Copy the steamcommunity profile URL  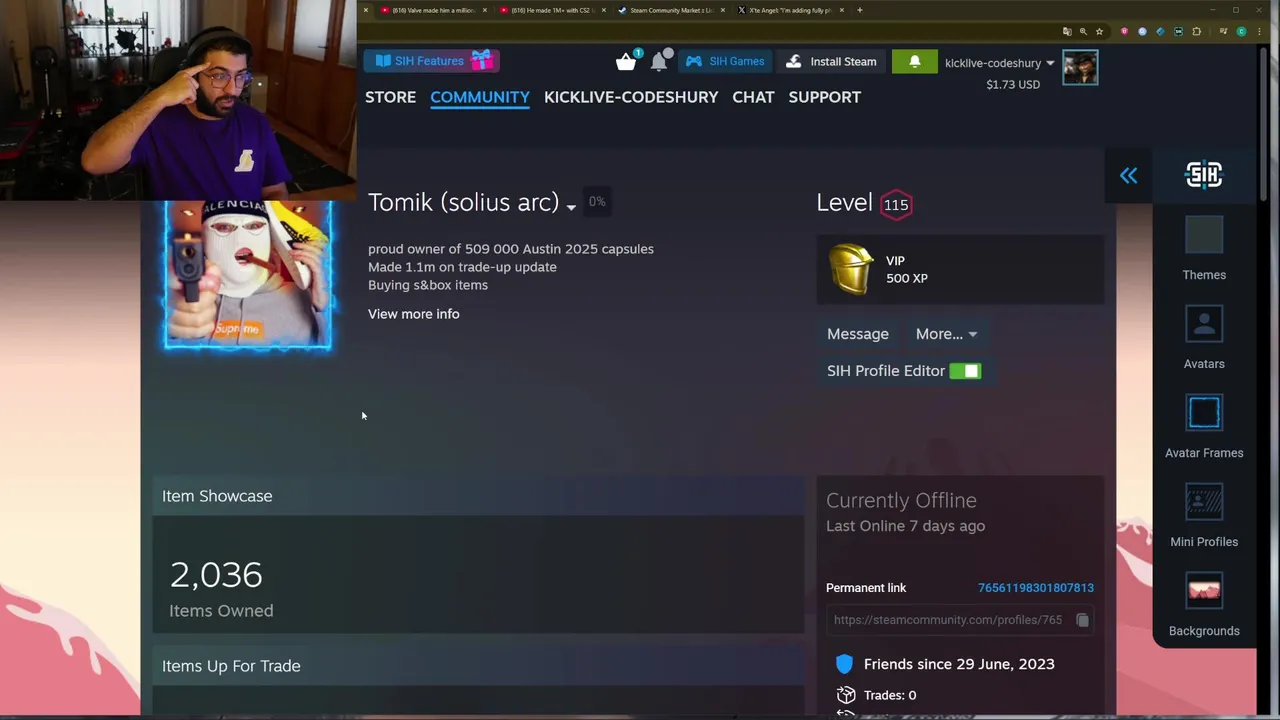[1082, 620]
